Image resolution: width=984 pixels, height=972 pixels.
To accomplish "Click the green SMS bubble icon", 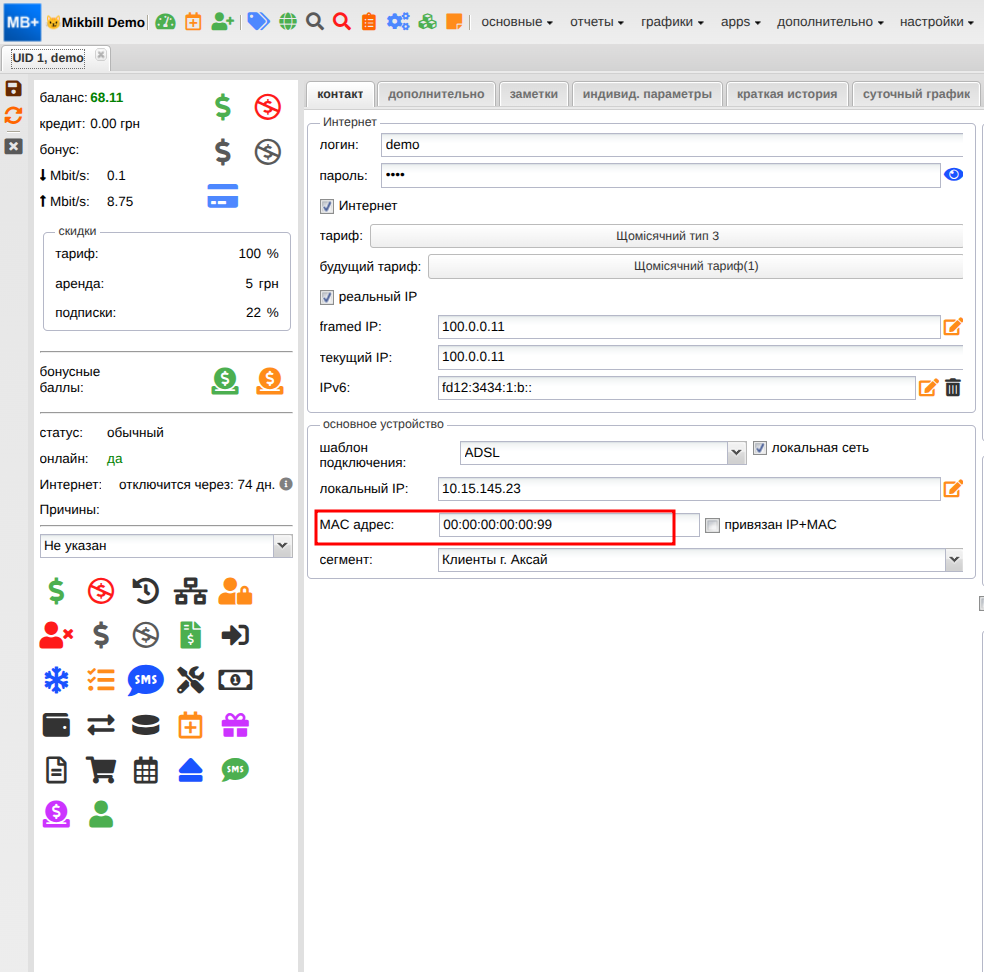I will 235,770.
